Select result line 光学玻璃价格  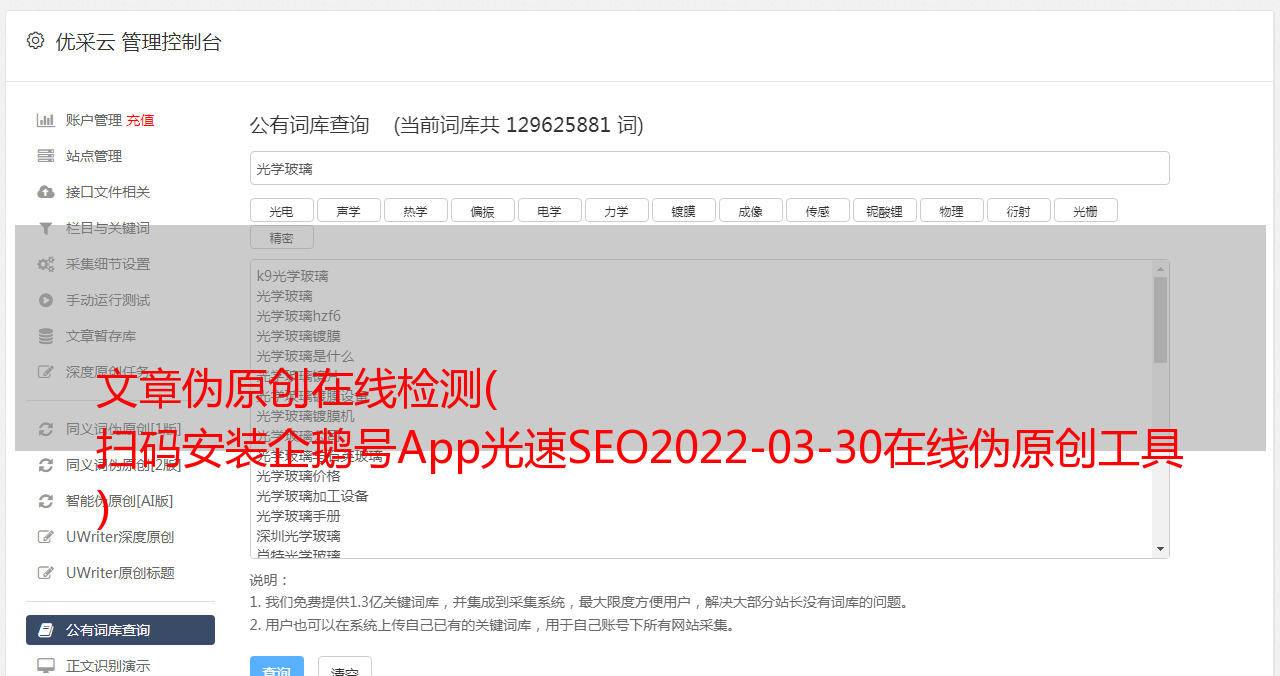click(x=298, y=476)
